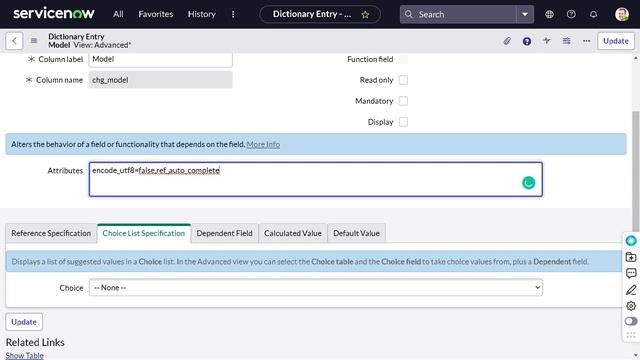The height and width of the screenshot is (360, 640).
Task: Click the pencil edit sidebar icon
Action: point(631,289)
